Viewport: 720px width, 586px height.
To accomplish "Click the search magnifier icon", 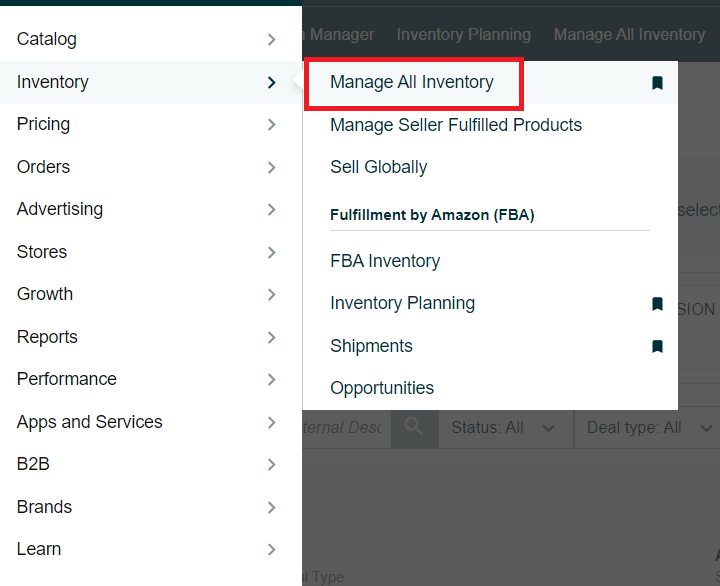I will (x=413, y=427).
